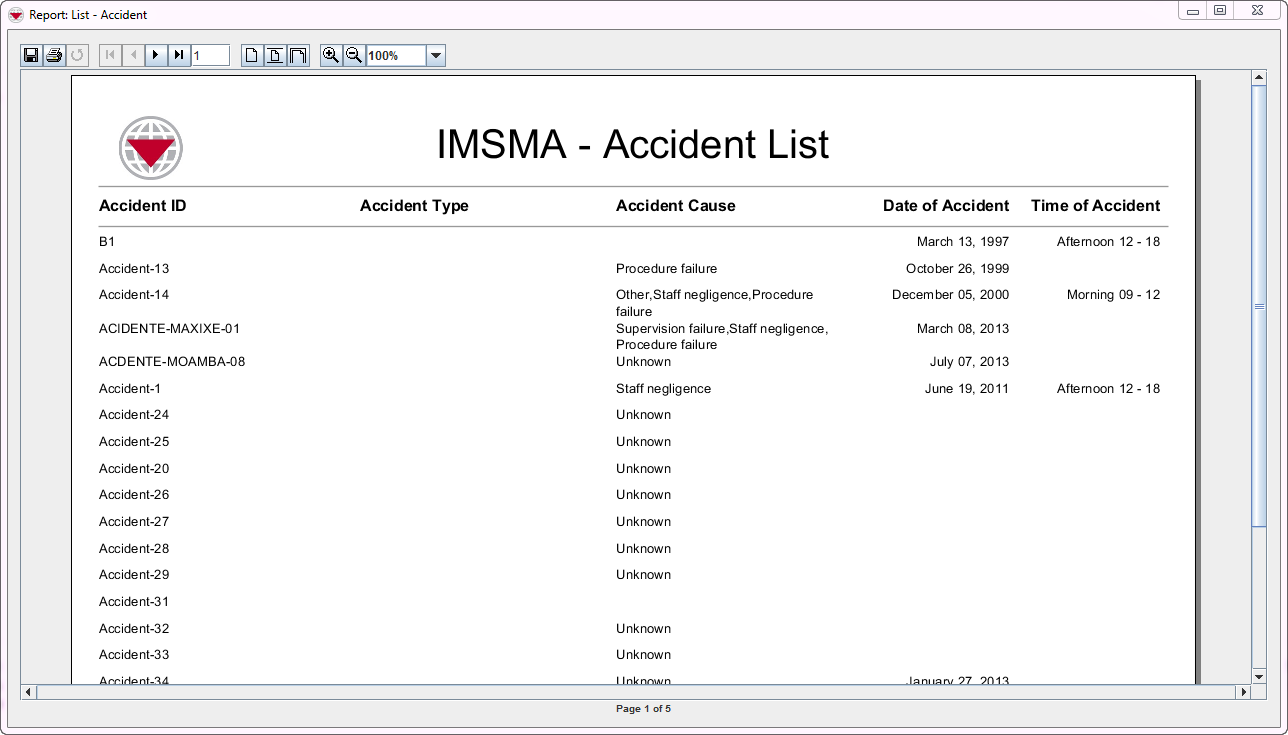
Task: Open the zoom percentage dropdown
Action: coord(435,55)
